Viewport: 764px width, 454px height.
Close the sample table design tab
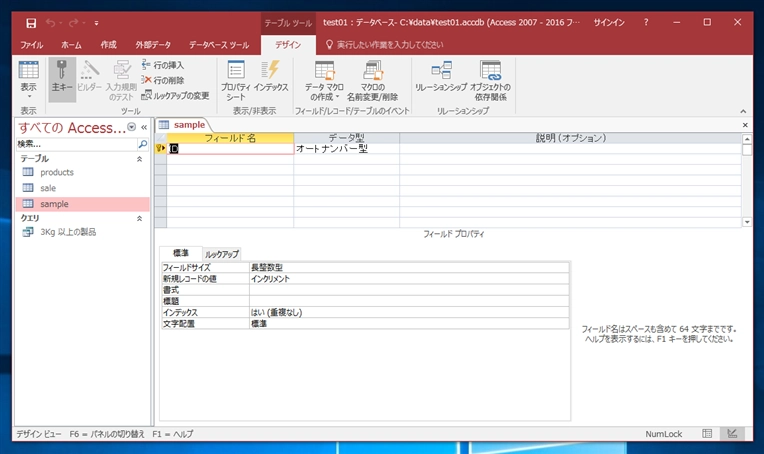(745, 125)
